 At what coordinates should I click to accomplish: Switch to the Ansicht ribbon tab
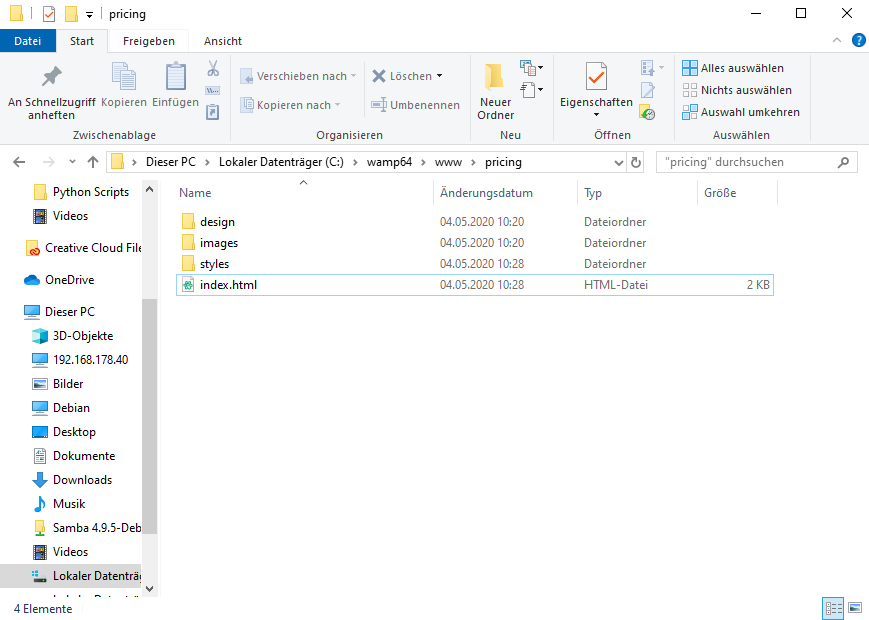[222, 41]
